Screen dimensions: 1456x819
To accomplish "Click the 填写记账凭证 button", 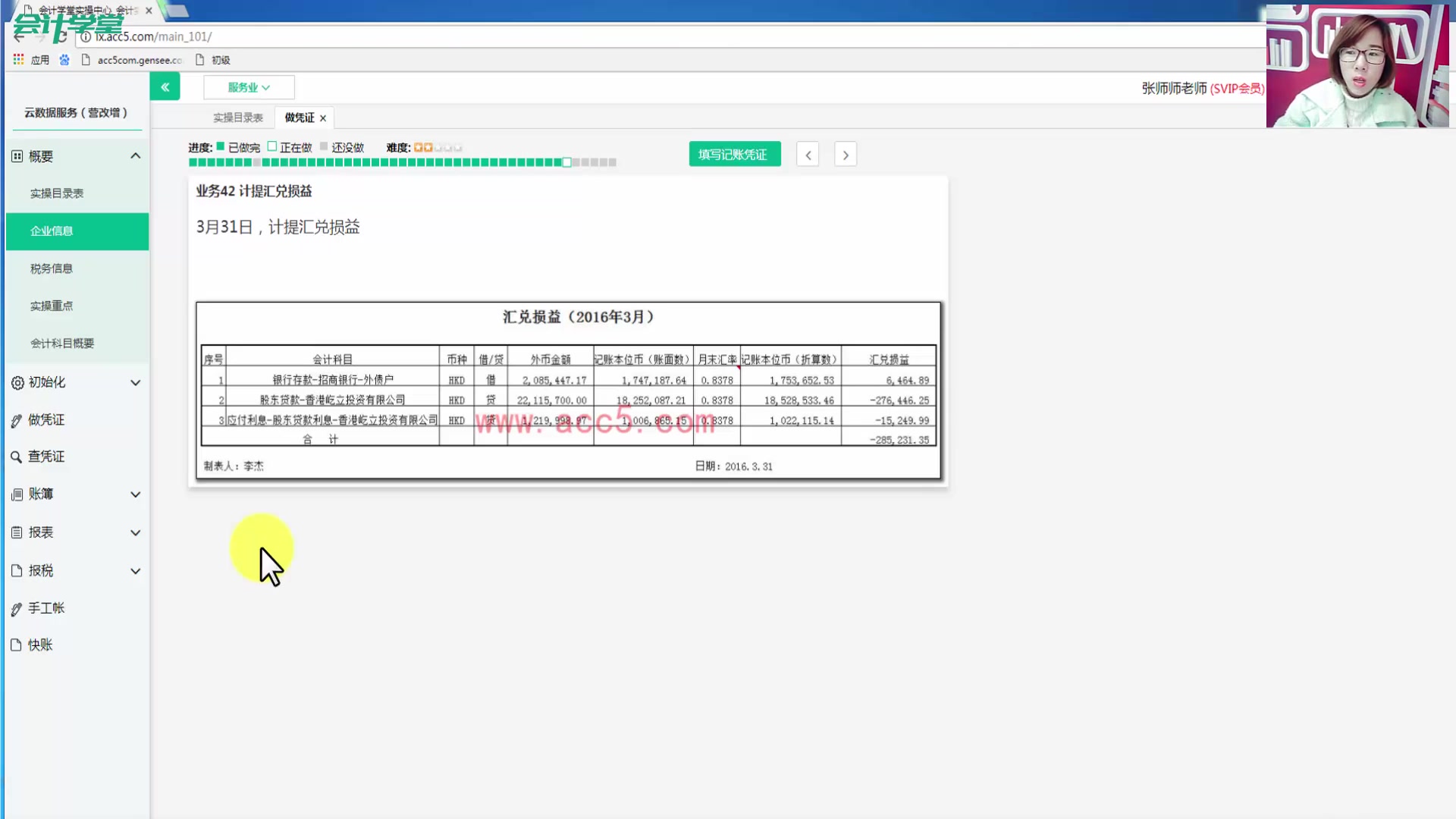I will (733, 153).
